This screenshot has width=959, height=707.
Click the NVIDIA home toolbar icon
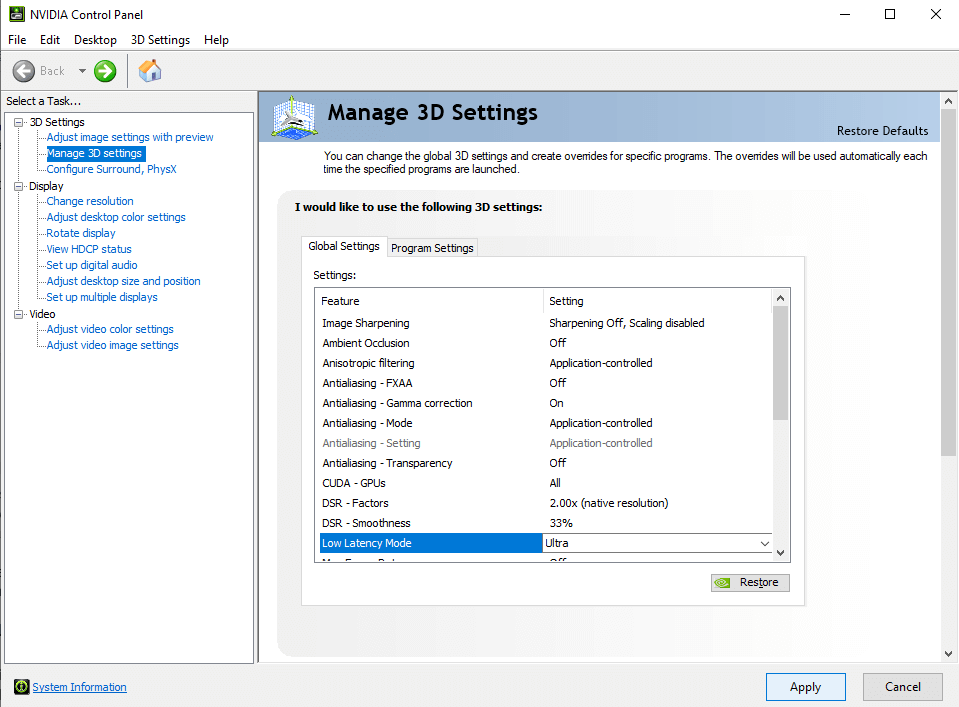pos(150,70)
